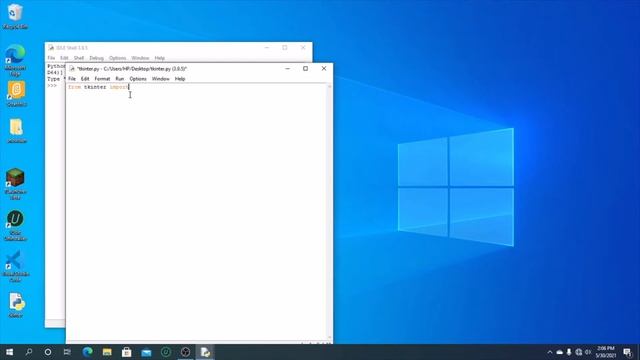Maximize the tkinter.py editor window

point(305,69)
